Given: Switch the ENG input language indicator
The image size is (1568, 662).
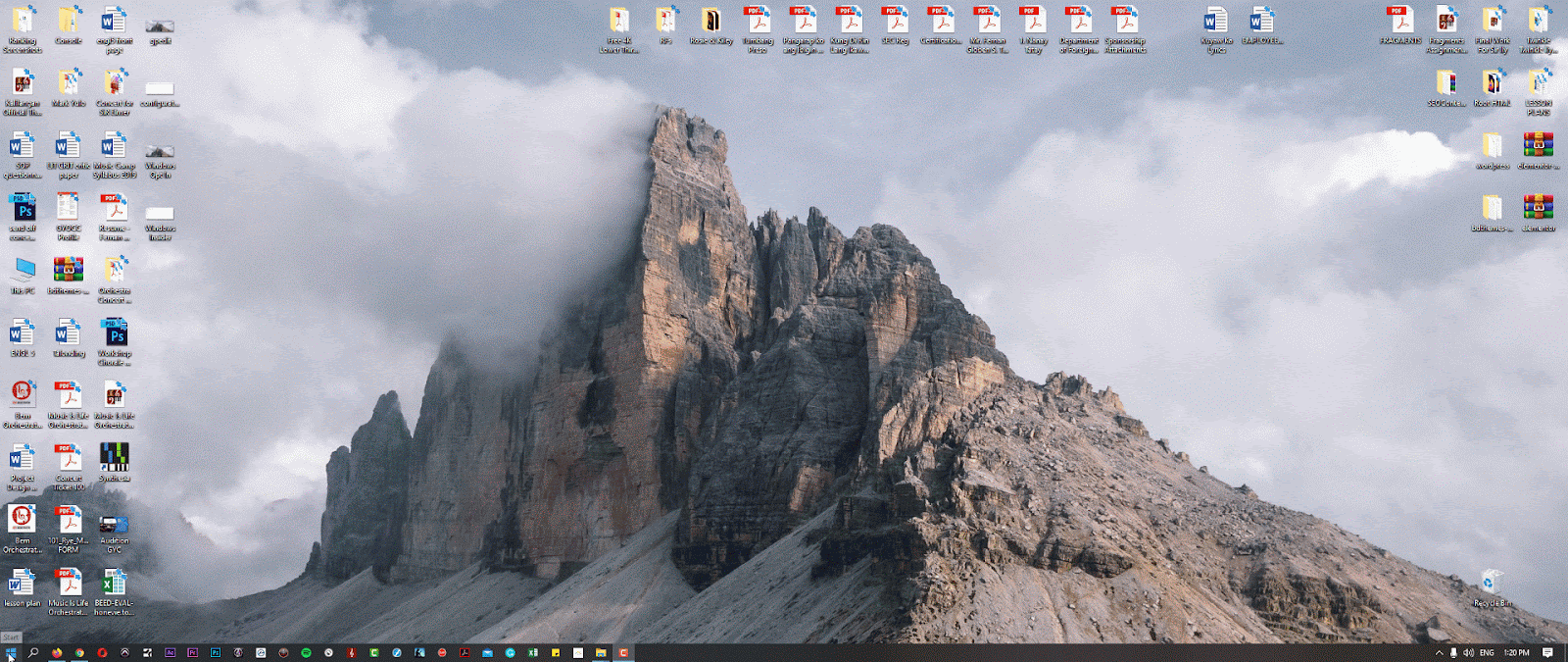Looking at the screenshot, I should 1487,652.
